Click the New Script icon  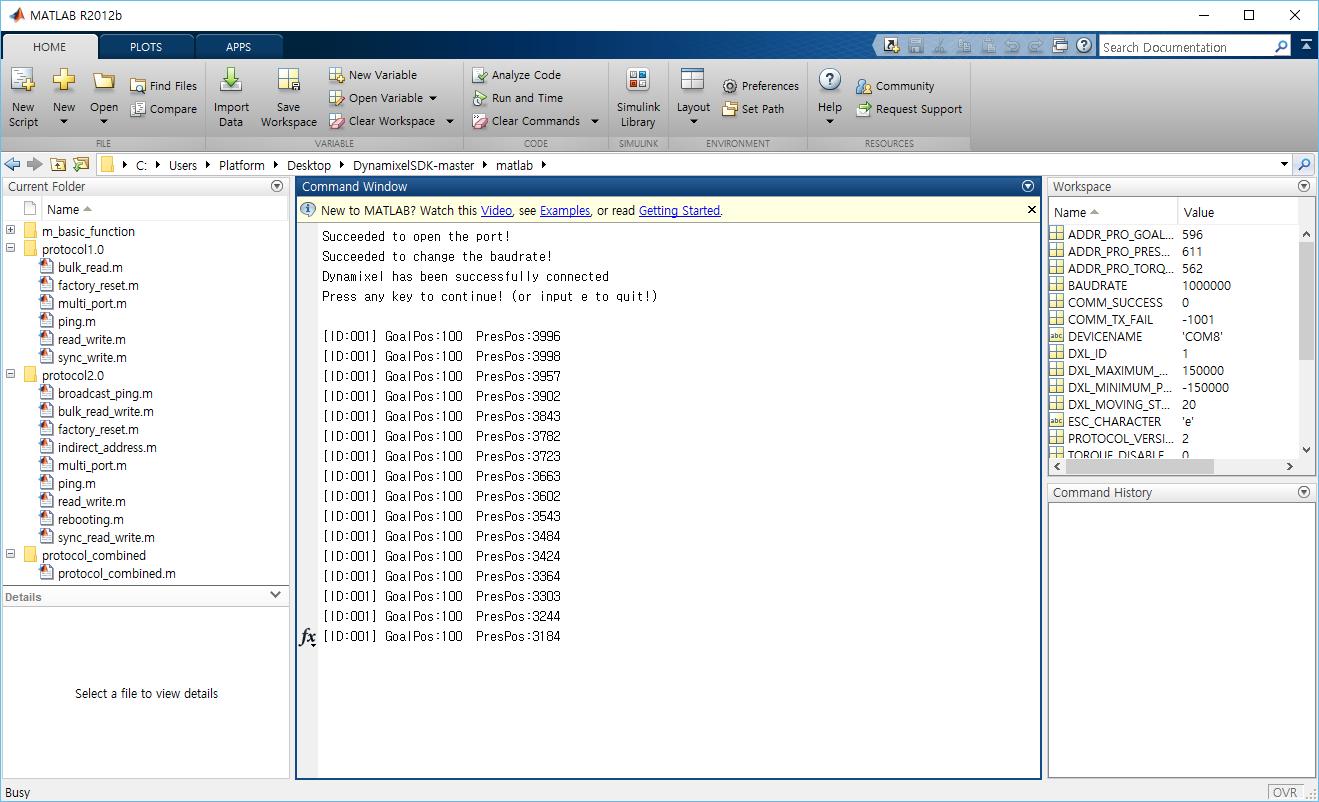pos(23,97)
